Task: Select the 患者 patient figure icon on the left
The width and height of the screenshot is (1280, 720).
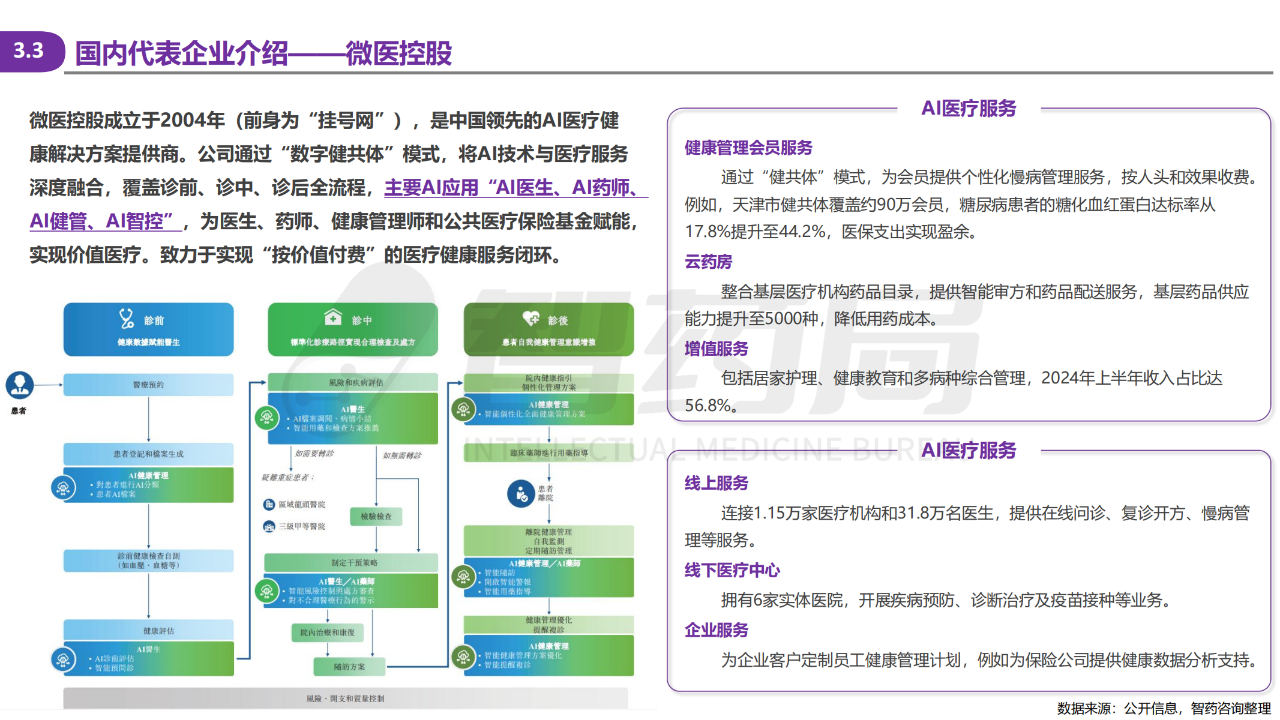Action: coord(22,384)
